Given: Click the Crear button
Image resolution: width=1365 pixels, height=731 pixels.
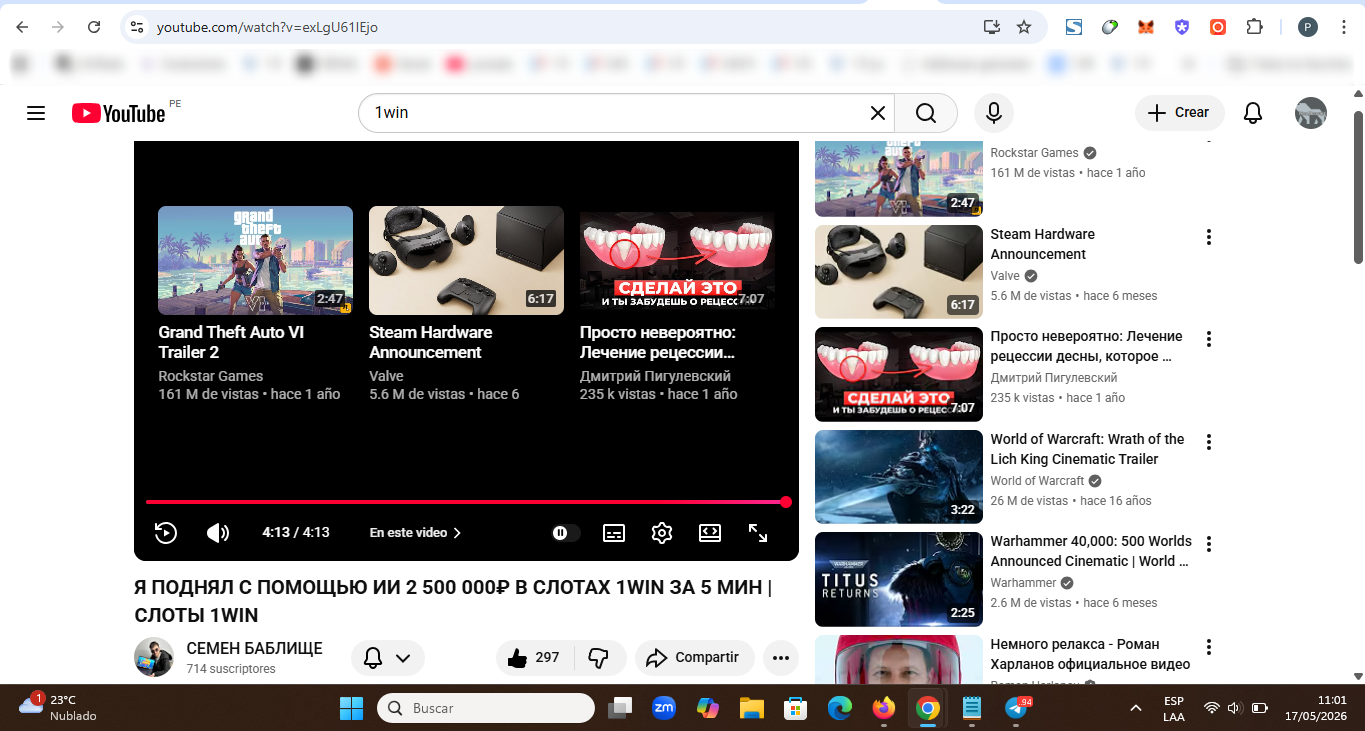Looking at the screenshot, I should [x=1180, y=113].
